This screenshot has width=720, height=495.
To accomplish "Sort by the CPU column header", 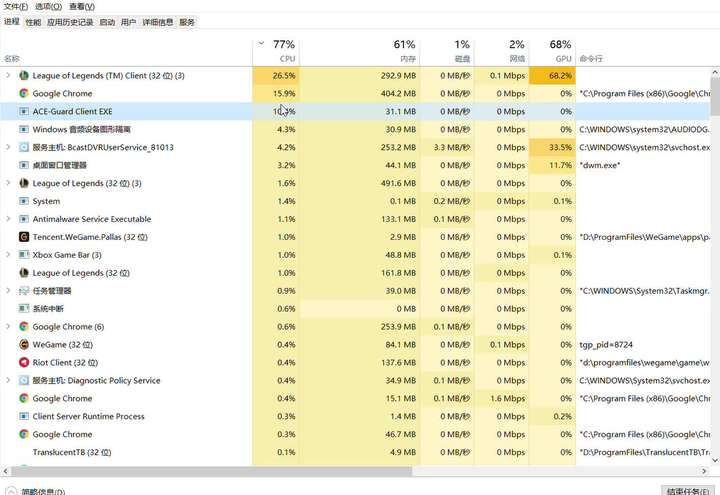I will point(276,51).
